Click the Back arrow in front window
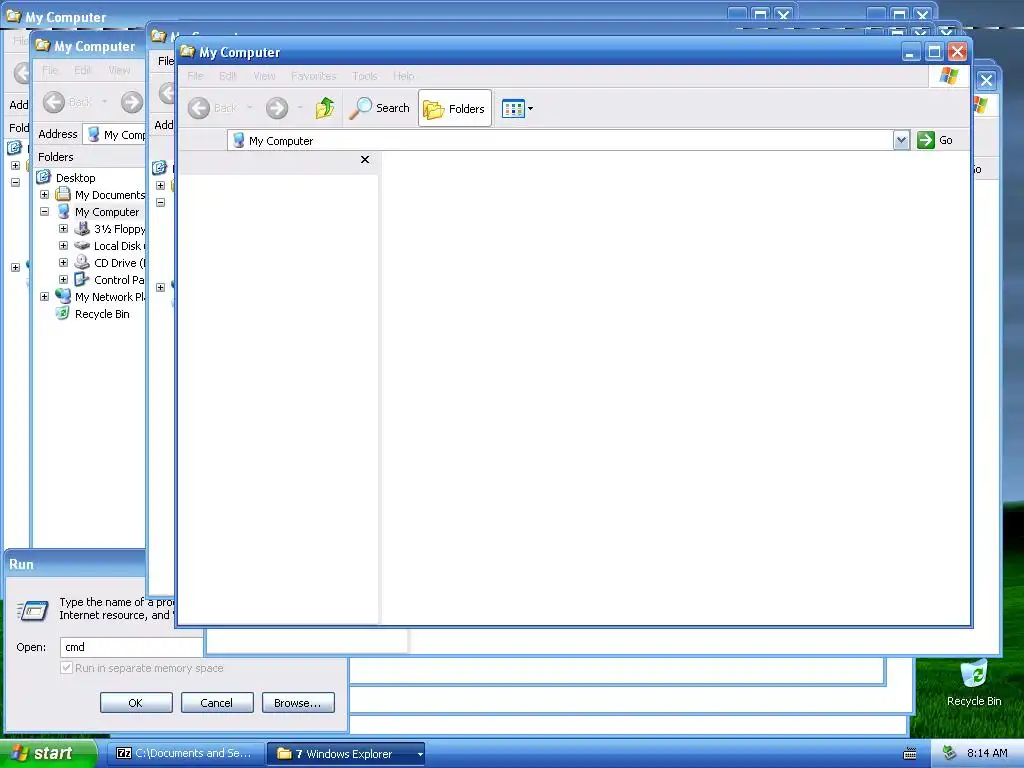 coord(199,108)
